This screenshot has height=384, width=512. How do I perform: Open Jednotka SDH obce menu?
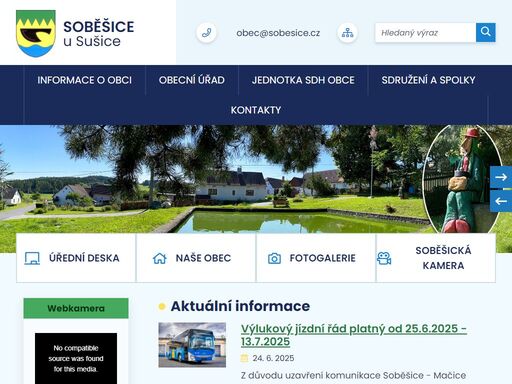point(303,80)
